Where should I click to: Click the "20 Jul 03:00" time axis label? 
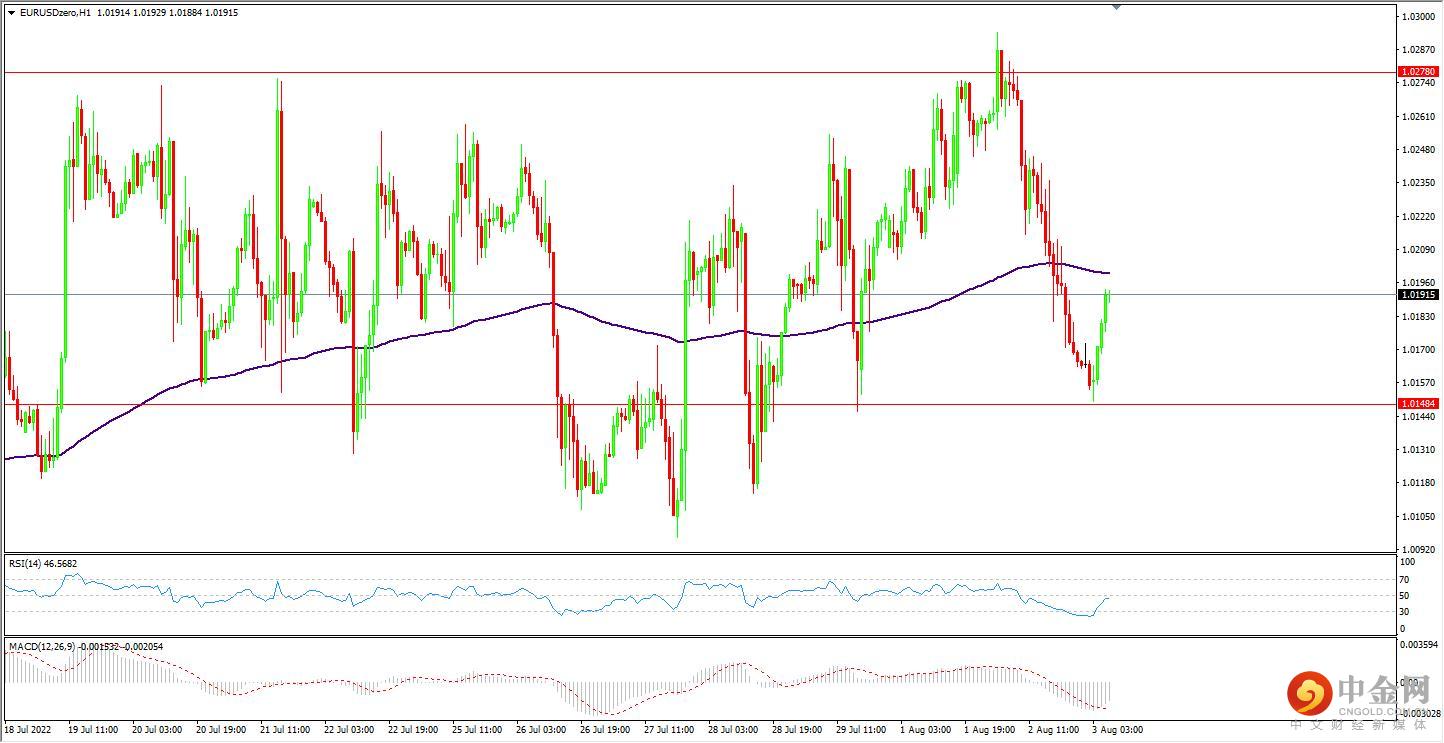tap(158, 730)
